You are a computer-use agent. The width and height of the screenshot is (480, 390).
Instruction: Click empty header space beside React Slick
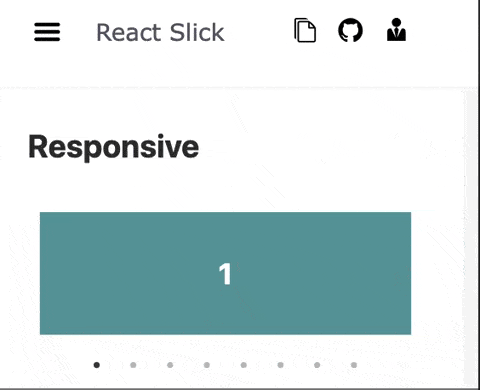coord(258,32)
